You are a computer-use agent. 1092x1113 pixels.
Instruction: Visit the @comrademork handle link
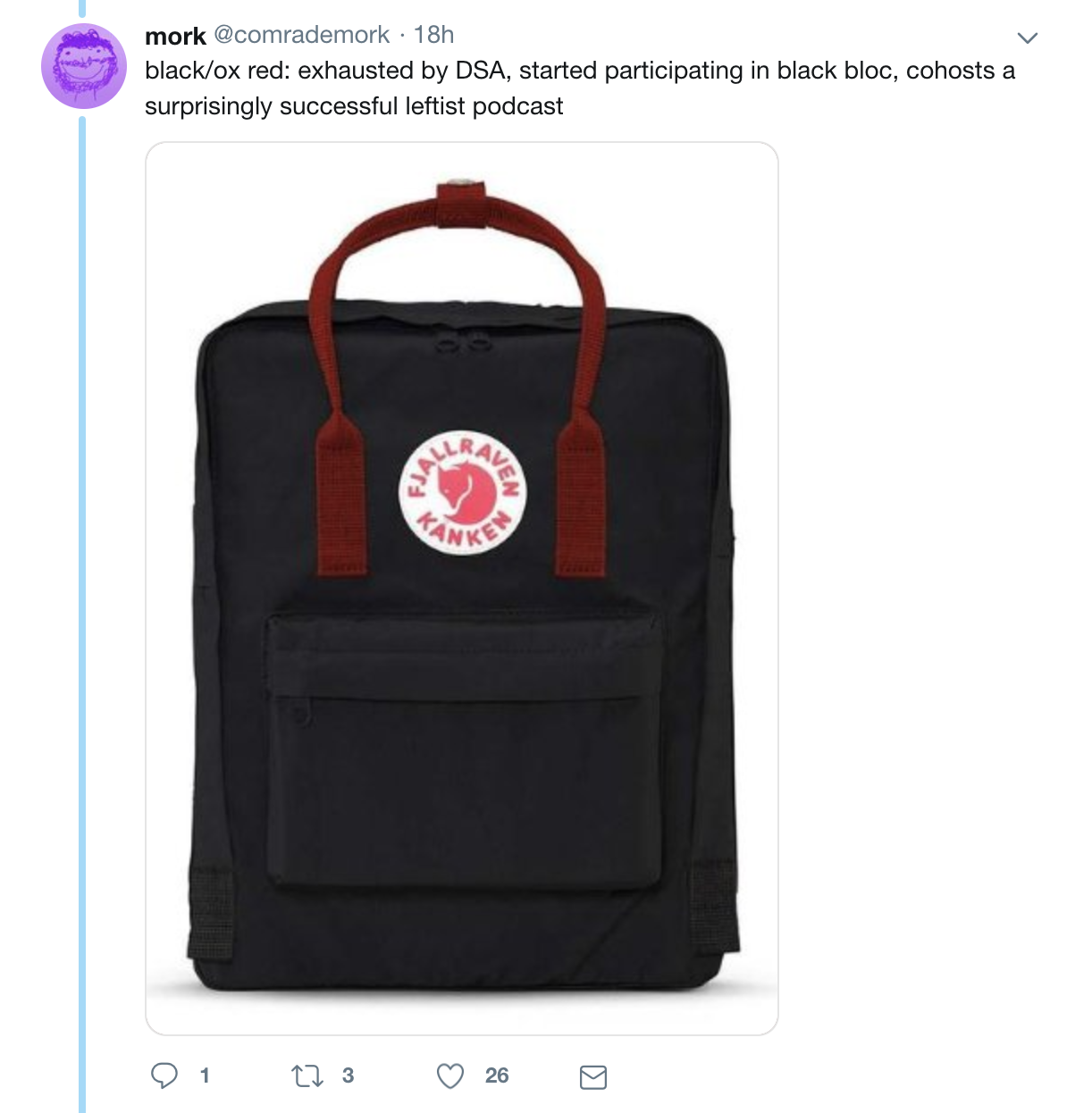click(x=302, y=35)
